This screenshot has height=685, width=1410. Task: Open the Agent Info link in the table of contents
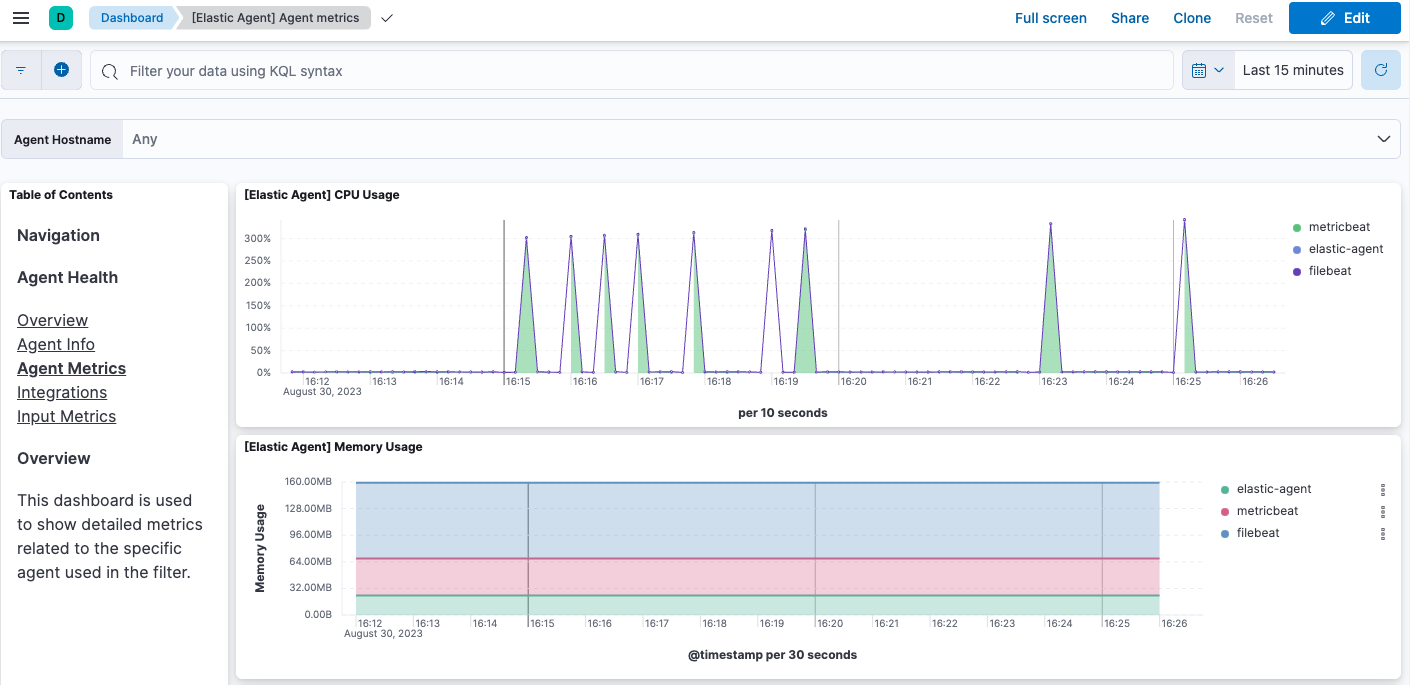tap(56, 344)
